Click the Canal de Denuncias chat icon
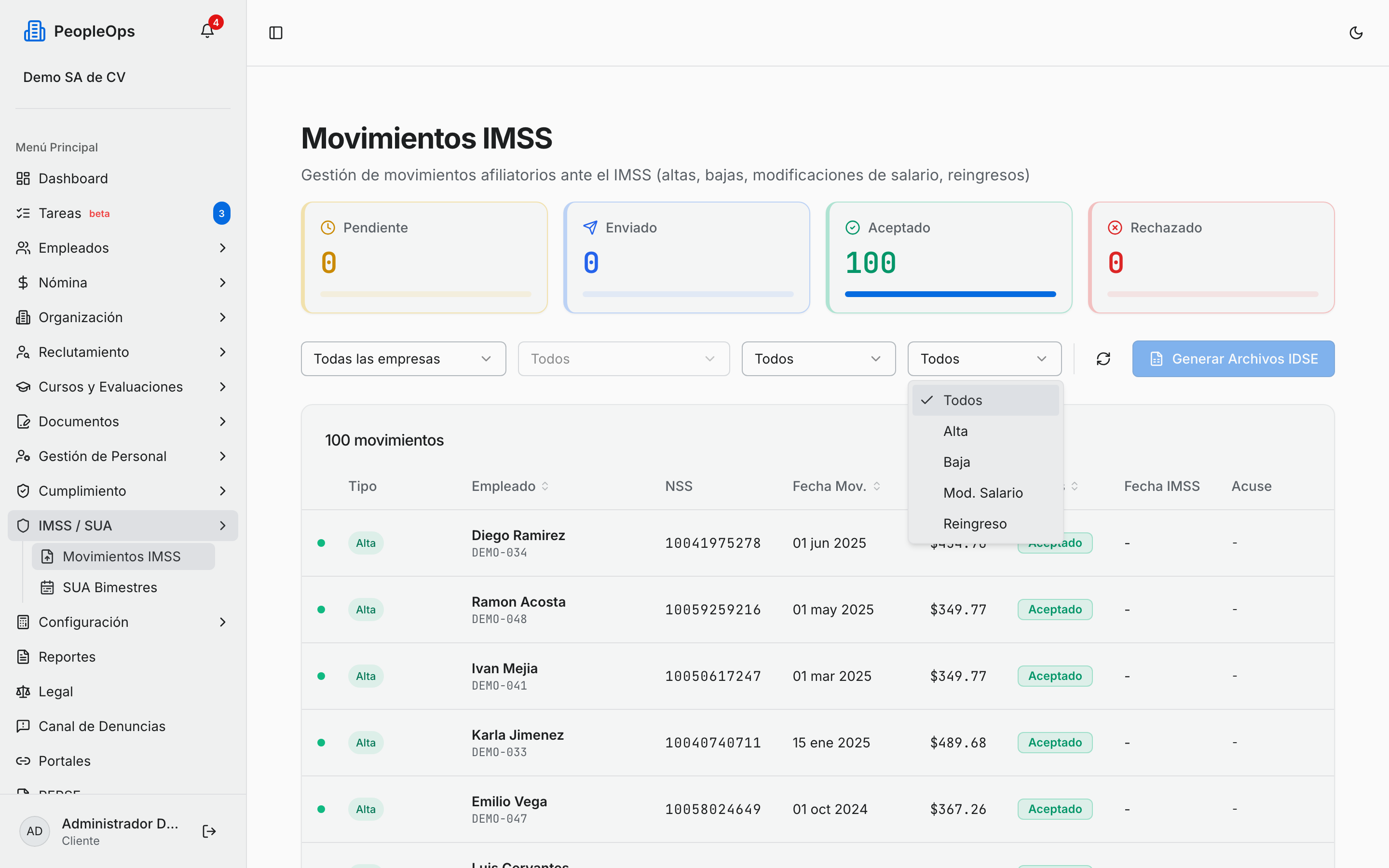 (23, 726)
